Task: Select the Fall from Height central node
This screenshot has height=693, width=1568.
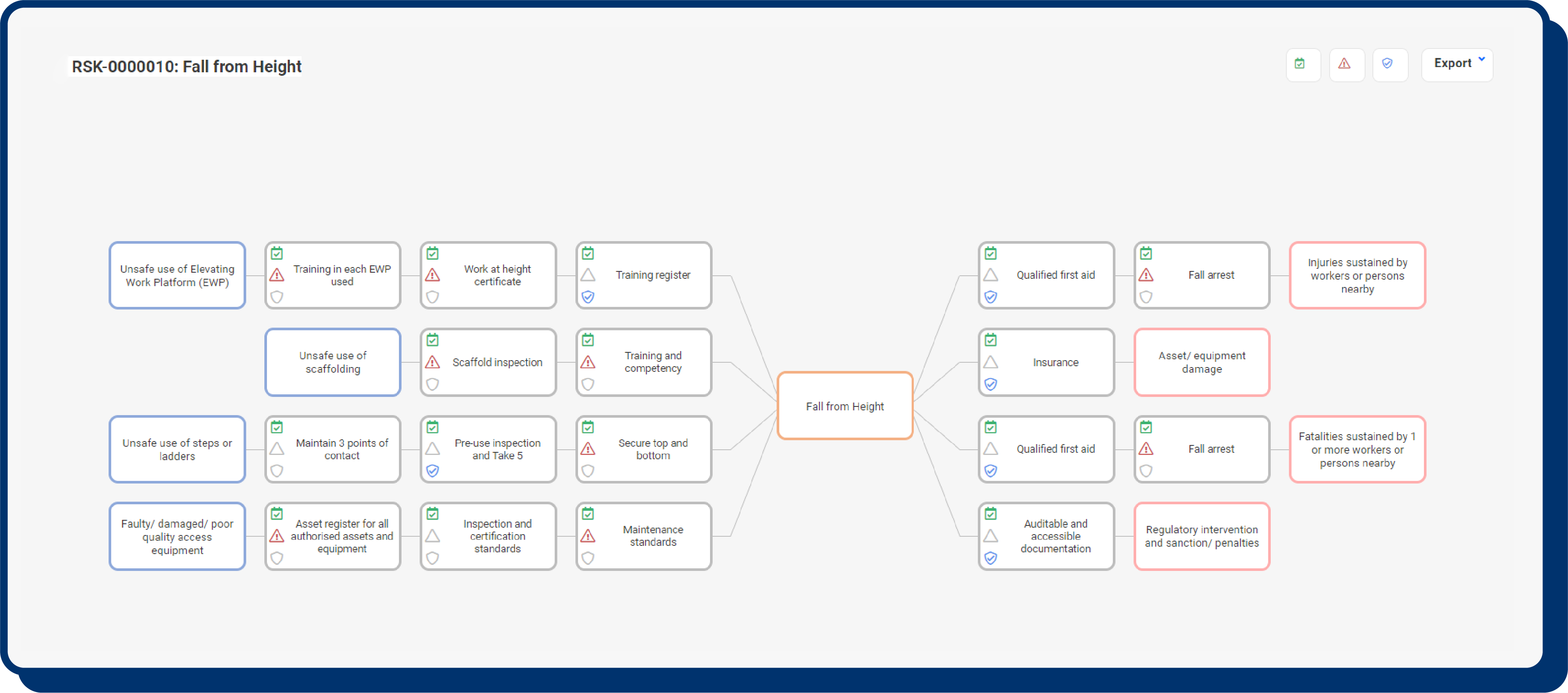Action: coord(845,406)
